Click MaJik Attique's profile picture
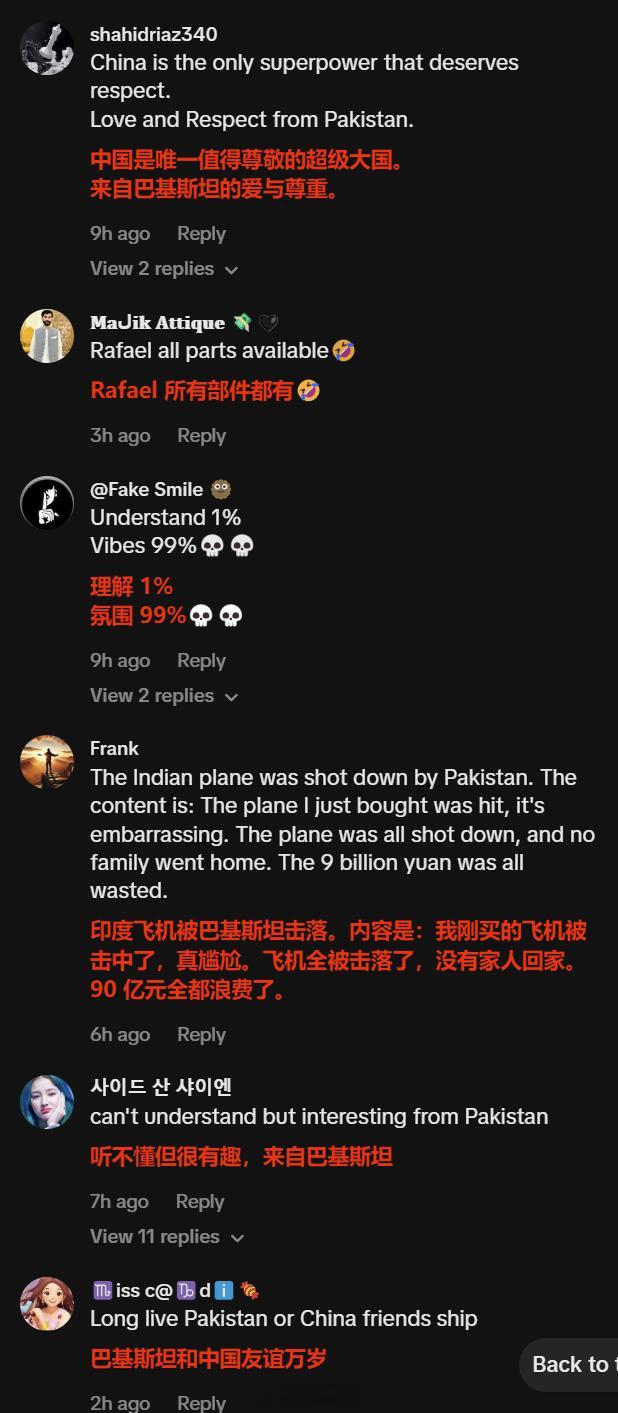This screenshot has height=1413, width=618. point(47,336)
